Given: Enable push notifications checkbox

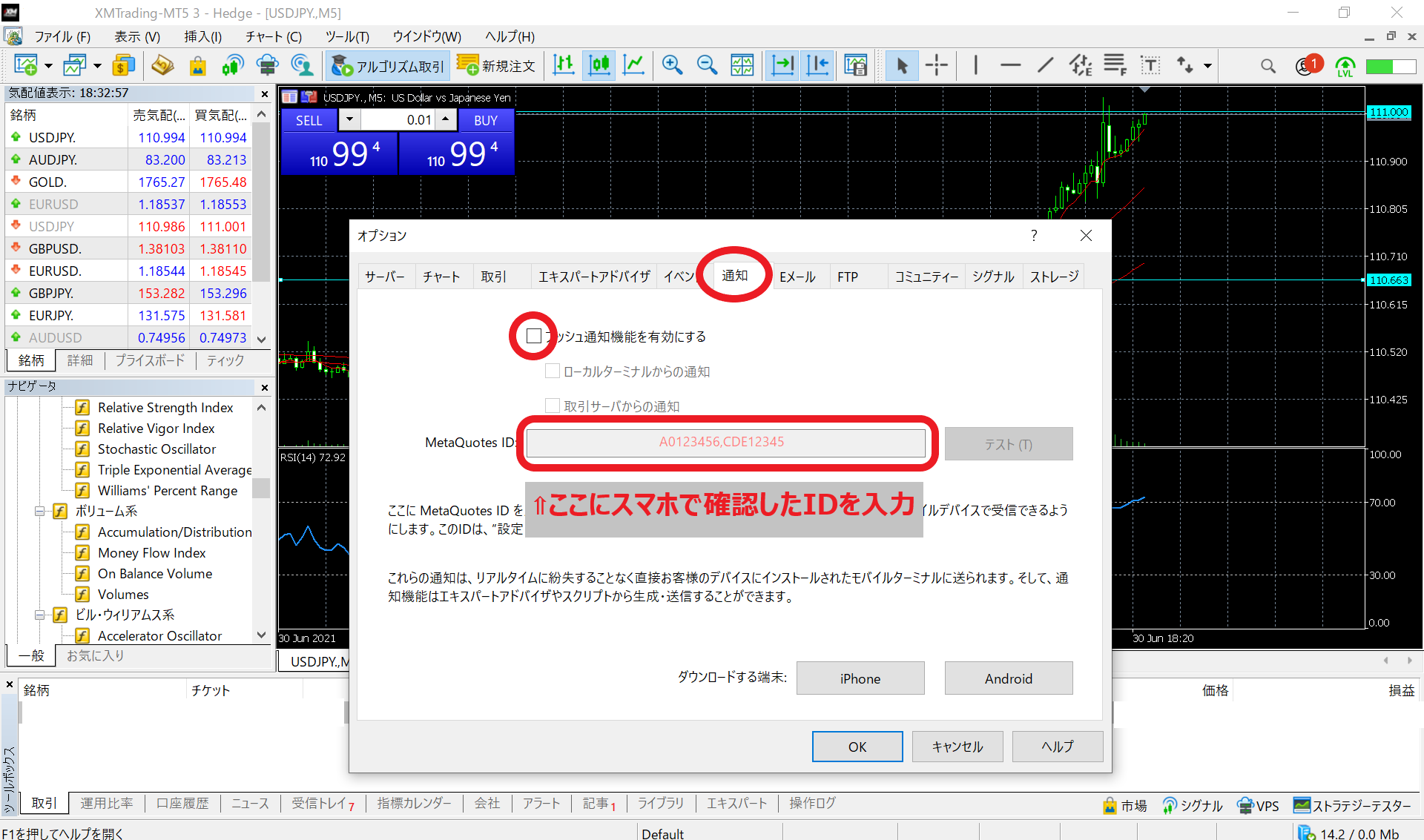Looking at the screenshot, I should pos(534,337).
